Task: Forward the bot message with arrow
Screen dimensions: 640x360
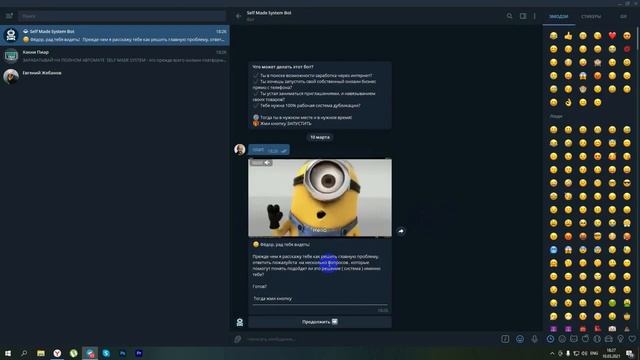Action: 401,231
